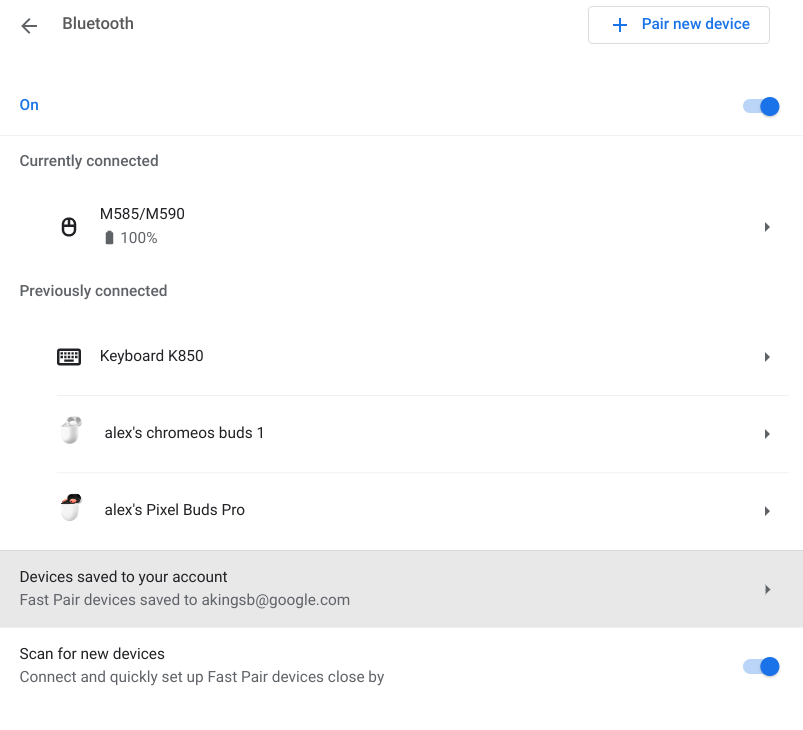Click the chromeos buds 1 earbuds image
The width and height of the screenshot is (803, 730).
click(69, 432)
